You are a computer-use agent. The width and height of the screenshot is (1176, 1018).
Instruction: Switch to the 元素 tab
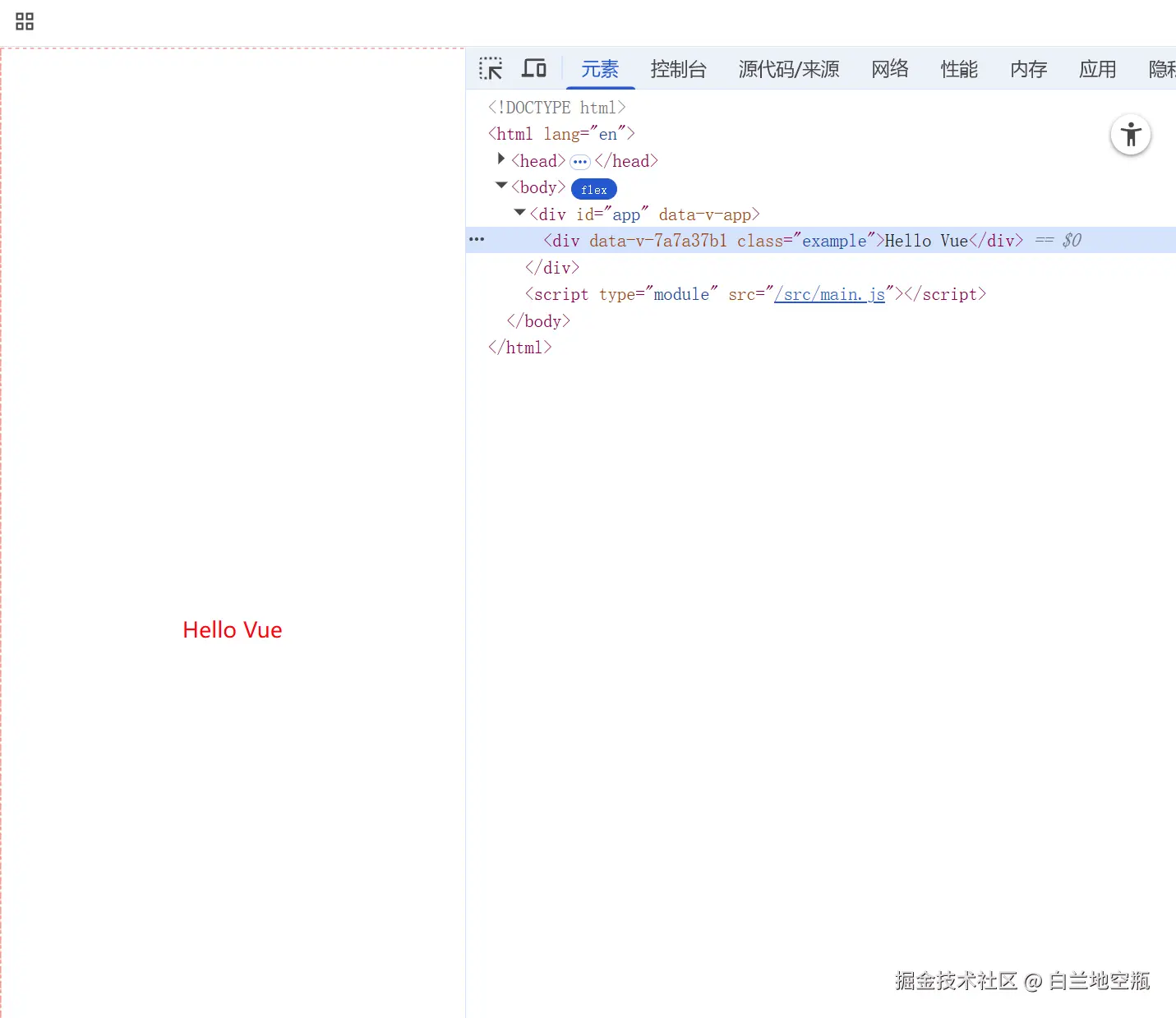[x=600, y=69]
